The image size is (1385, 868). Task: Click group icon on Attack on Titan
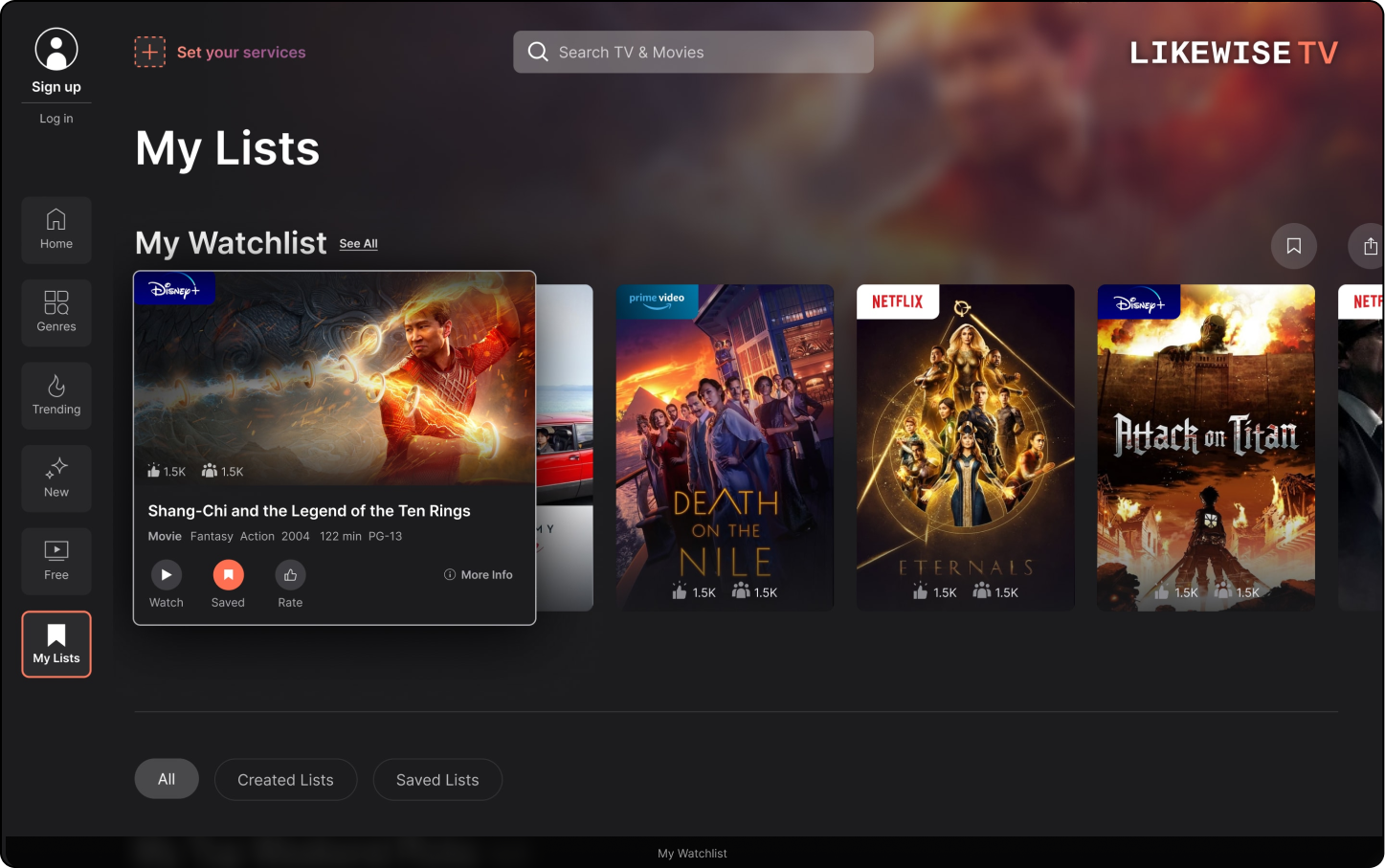[x=1222, y=591]
